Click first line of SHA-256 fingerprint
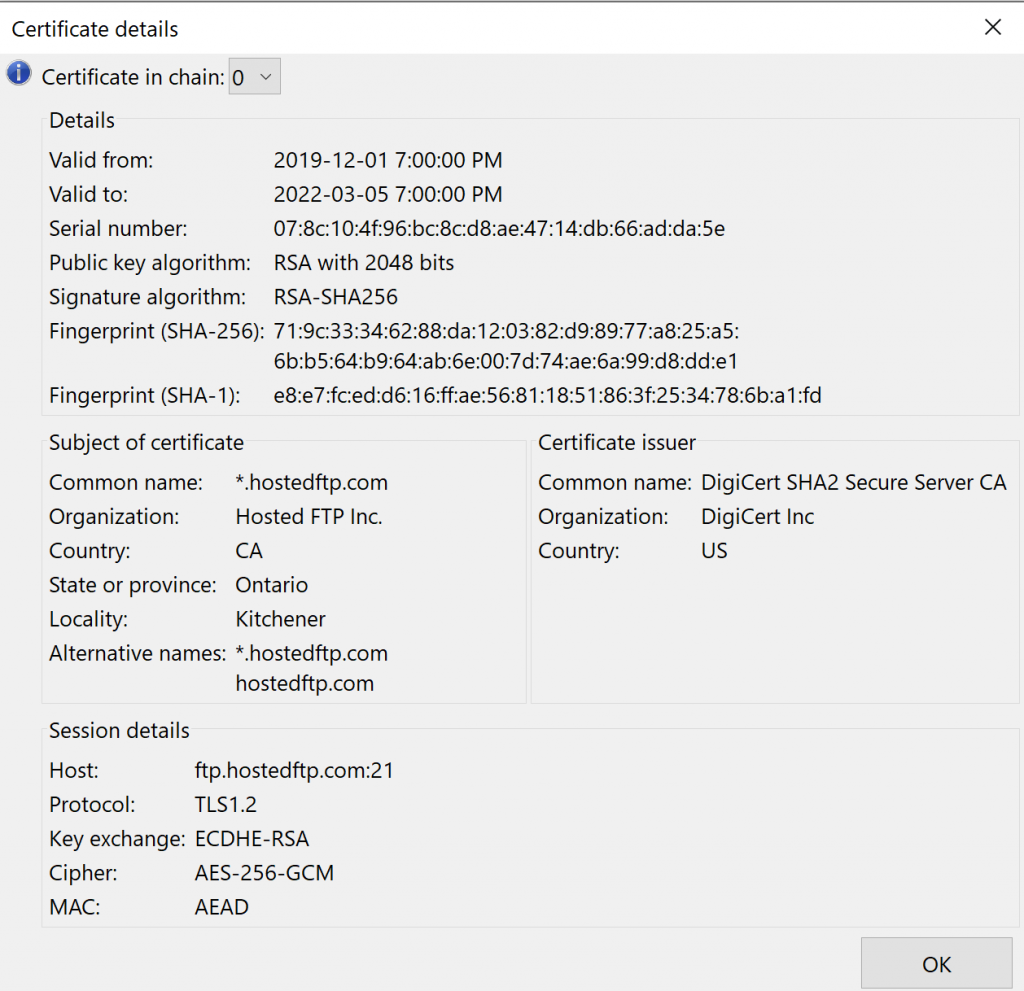This screenshot has width=1024, height=991. click(506, 331)
